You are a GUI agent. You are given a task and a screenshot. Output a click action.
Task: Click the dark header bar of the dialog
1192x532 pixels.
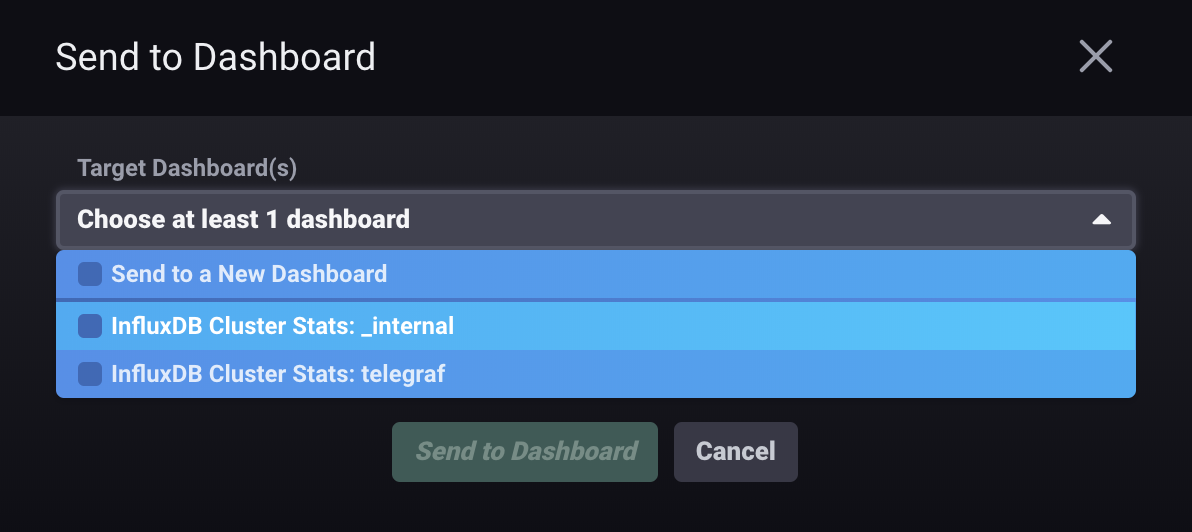(x=700, y=57)
